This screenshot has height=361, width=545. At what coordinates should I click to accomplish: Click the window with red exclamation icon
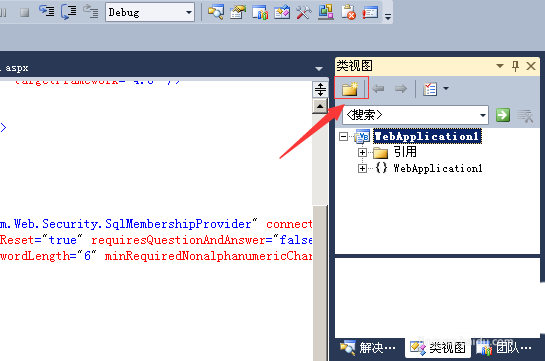click(370, 13)
